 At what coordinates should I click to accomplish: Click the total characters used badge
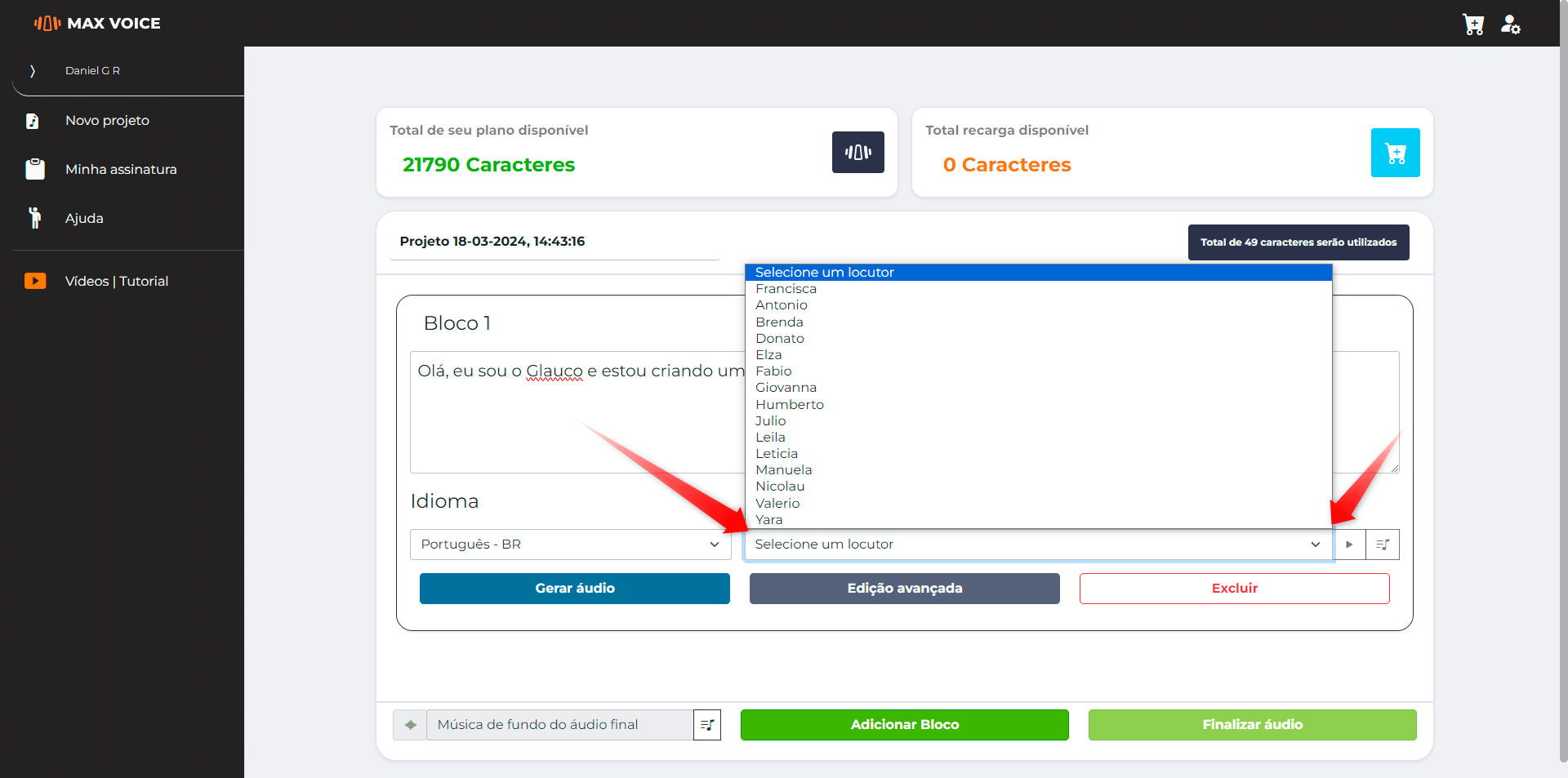[1298, 242]
